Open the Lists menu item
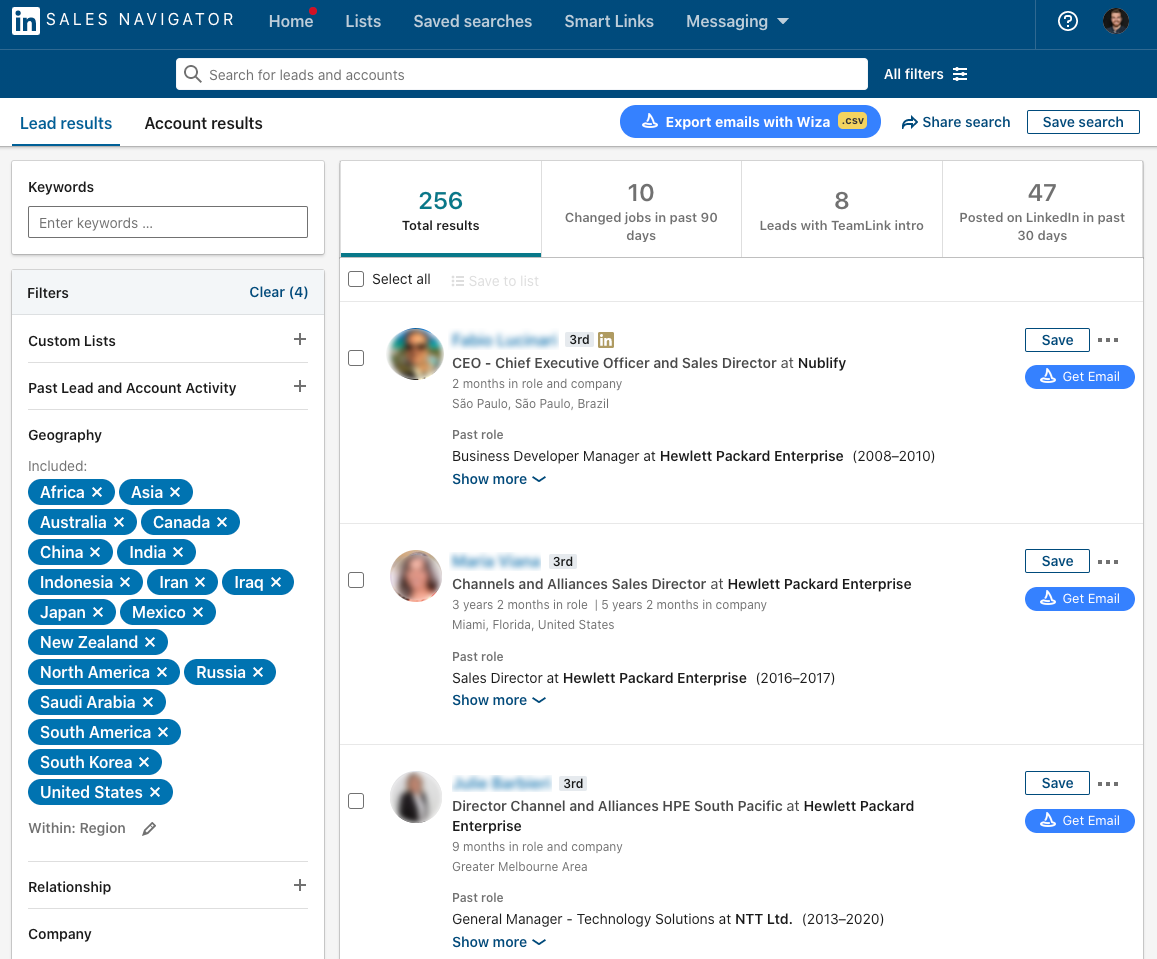1157x959 pixels. [363, 21]
